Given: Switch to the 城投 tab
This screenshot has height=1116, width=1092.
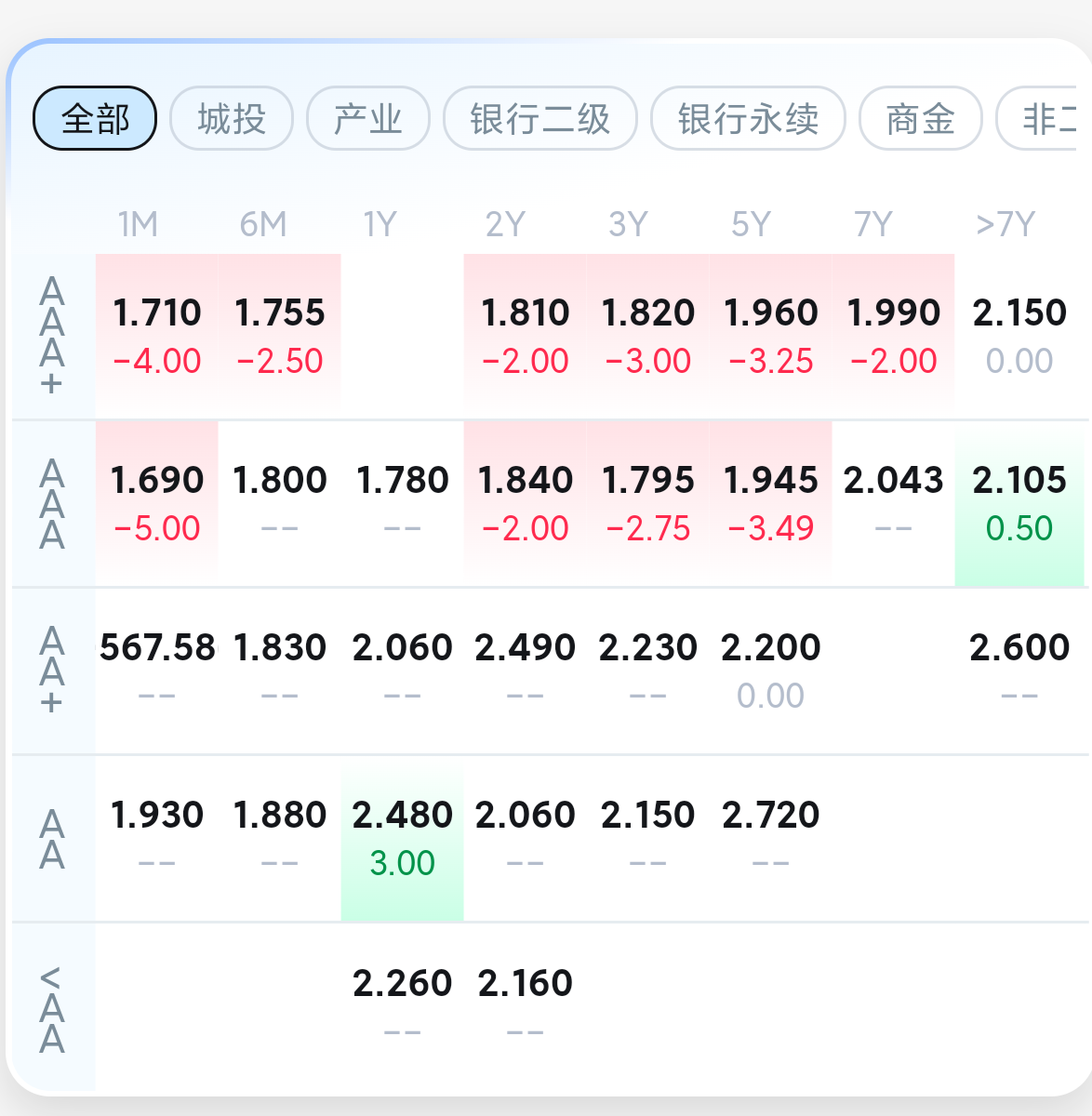Looking at the screenshot, I should click(232, 118).
